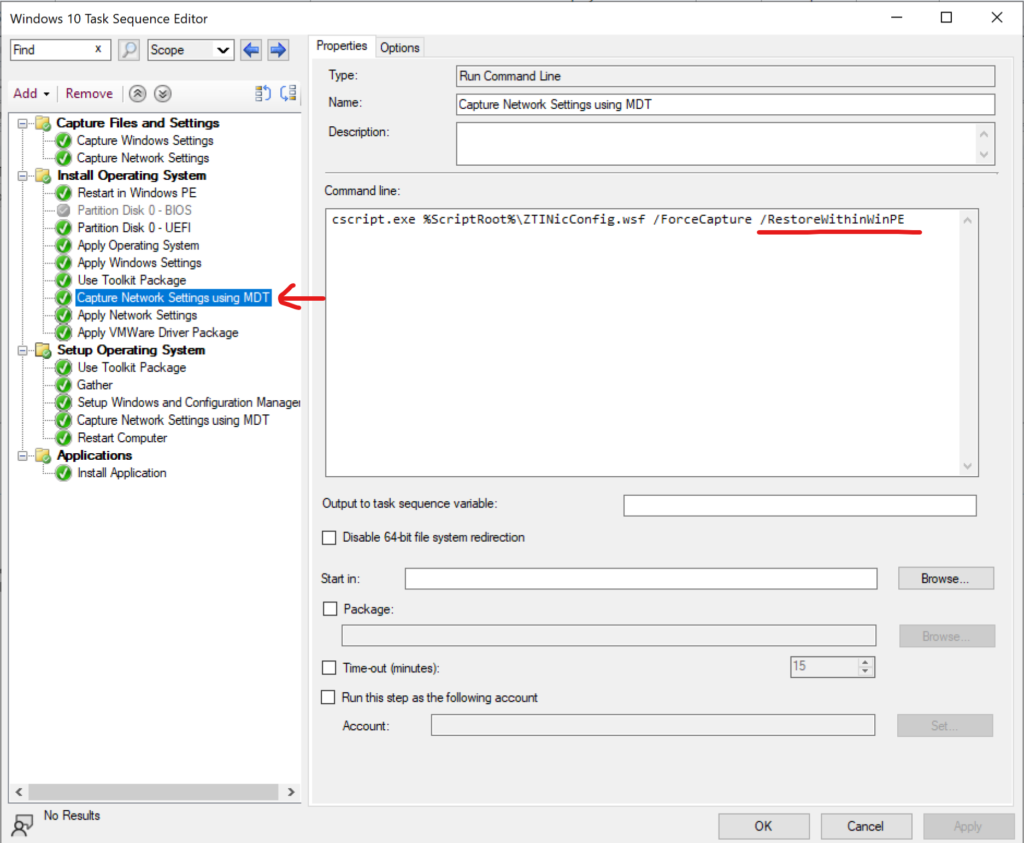
Task: Click the move step up icon
Action: 263,94
